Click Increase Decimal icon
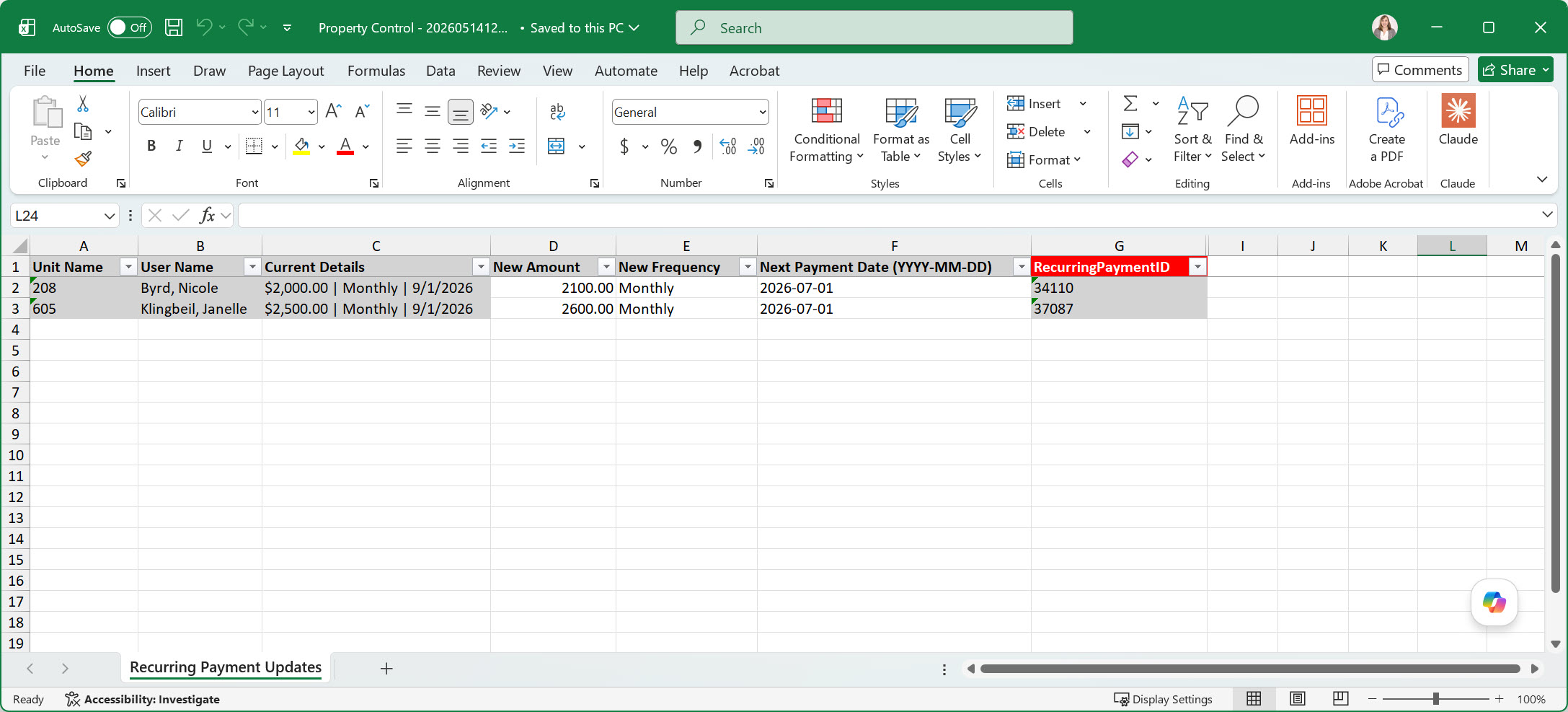The height and width of the screenshot is (712, 1568). [x=728, y=146]
